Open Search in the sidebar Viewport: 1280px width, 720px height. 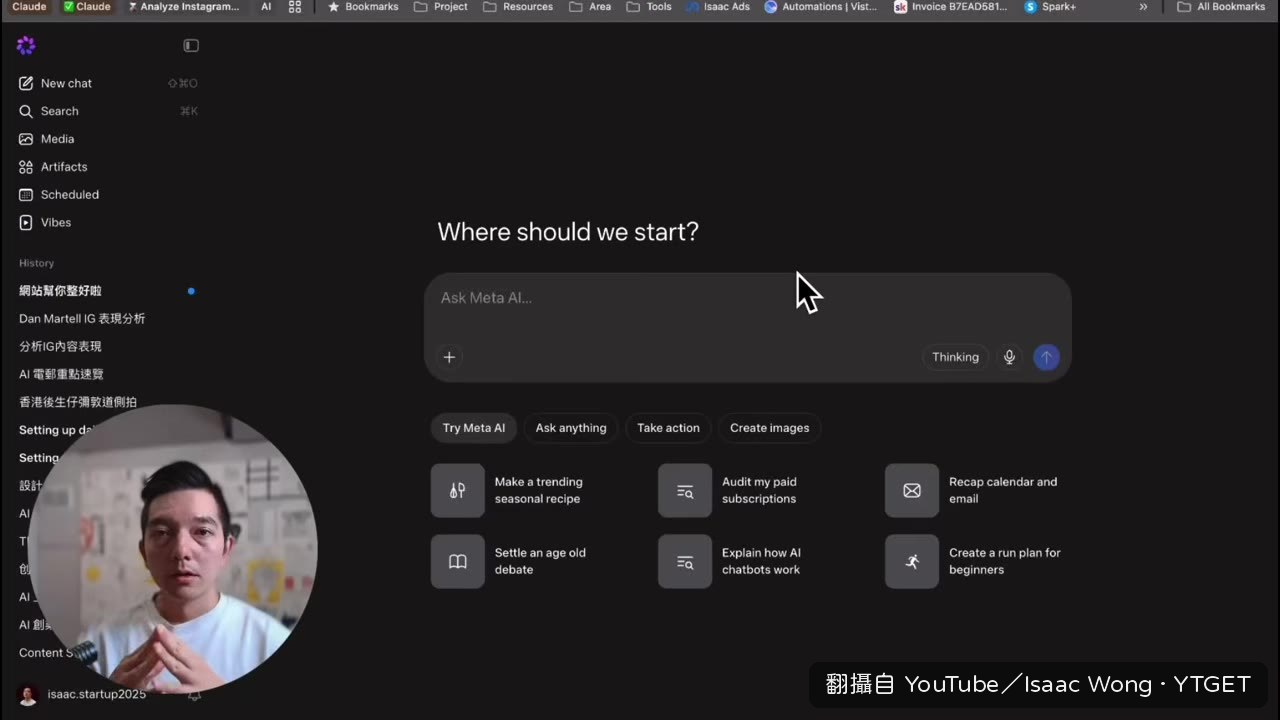click(x=108, y=111)
